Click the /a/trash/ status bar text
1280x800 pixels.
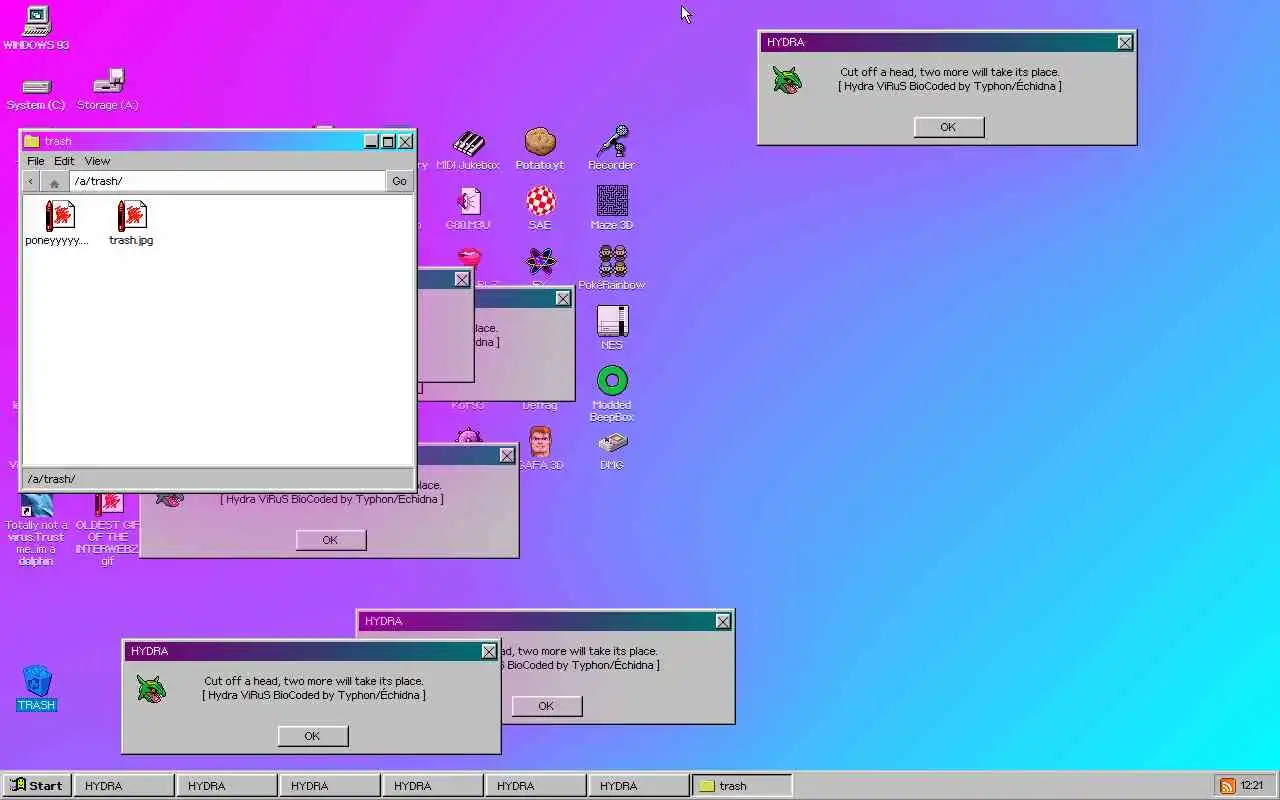pos(51,479)
